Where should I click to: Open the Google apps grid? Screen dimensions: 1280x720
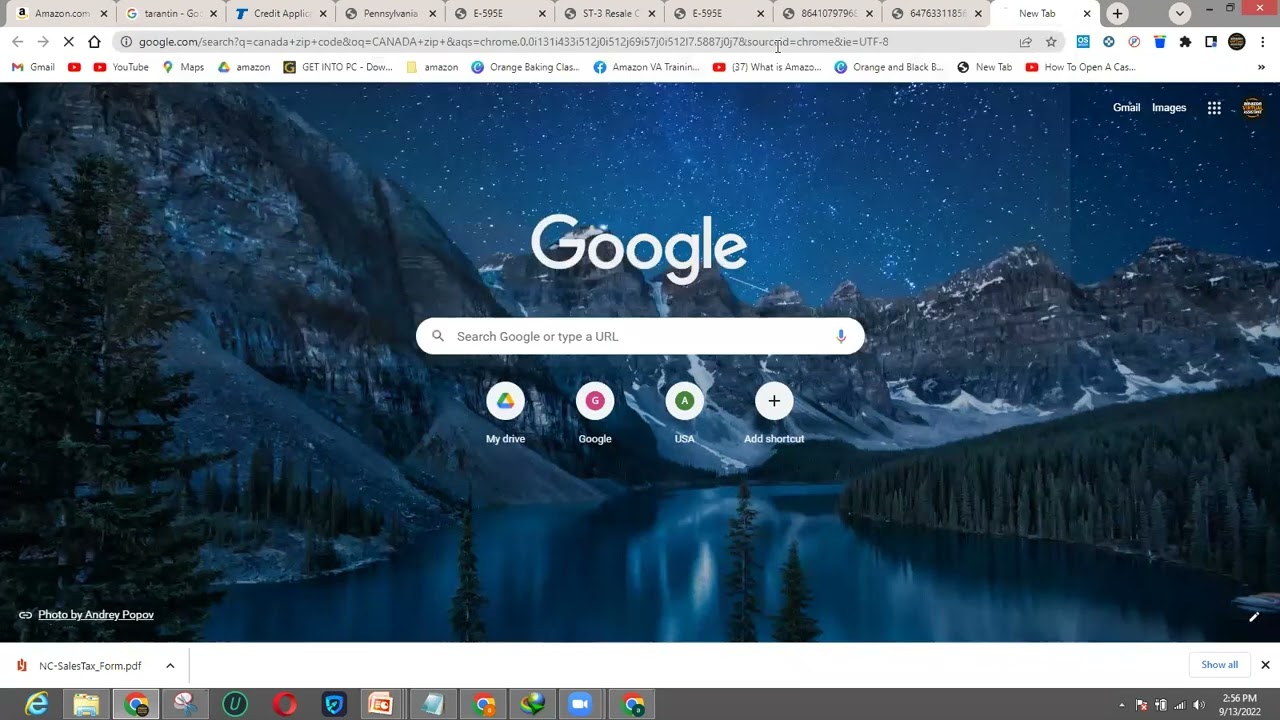[1214, 108]
